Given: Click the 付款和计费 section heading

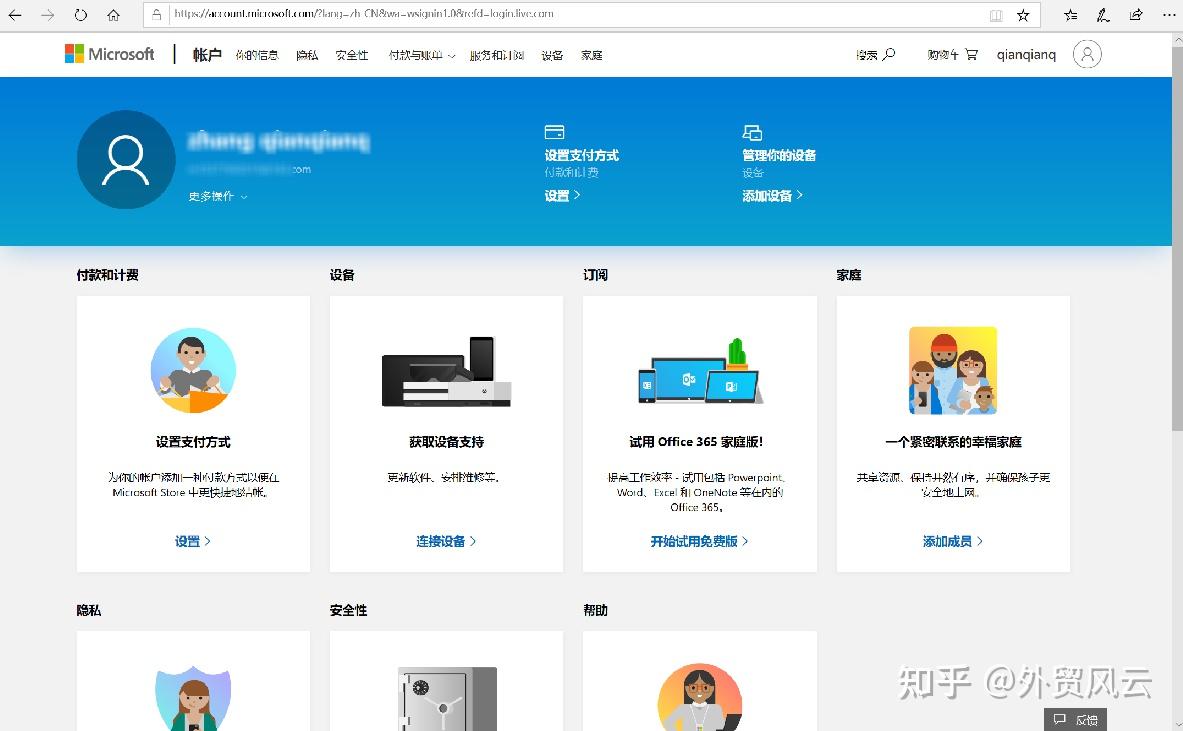Looking at the screenshot, I should pos(107,275).
